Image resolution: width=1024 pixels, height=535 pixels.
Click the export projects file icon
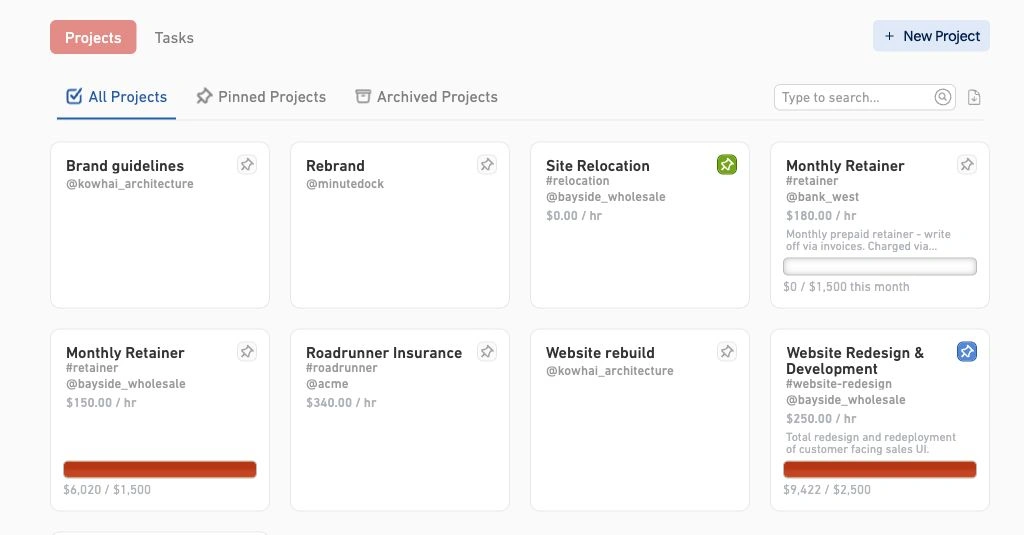tap(974, 97)
